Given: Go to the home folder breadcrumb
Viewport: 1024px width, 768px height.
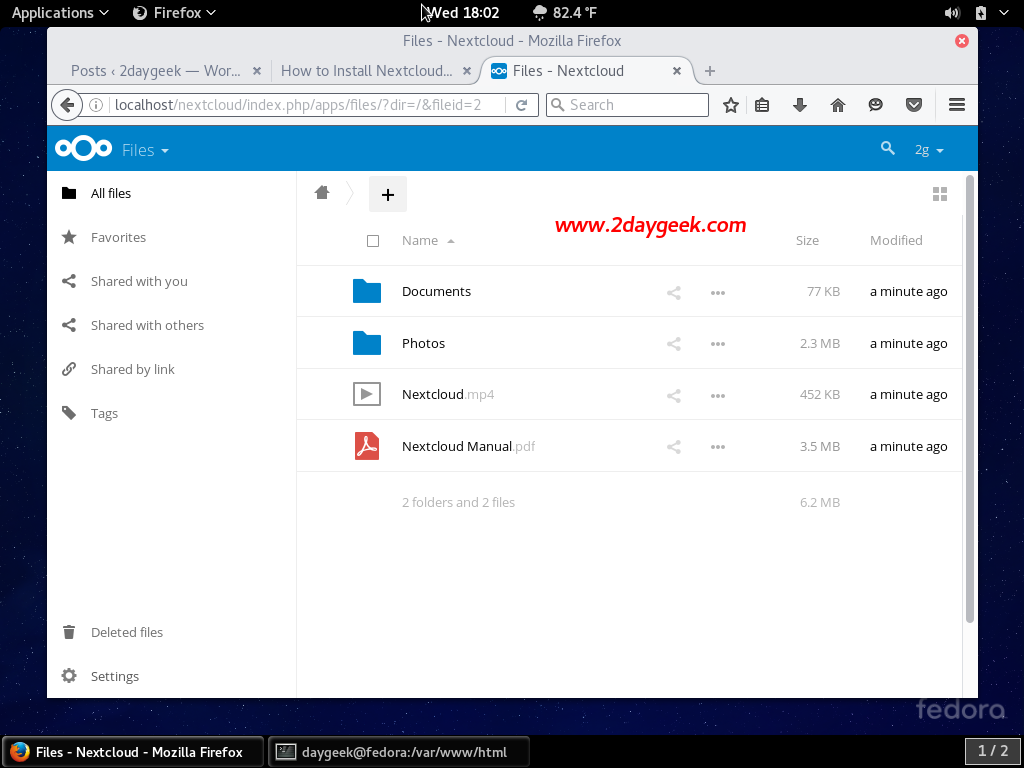Looking at the screenshot, I should click(x=322, y=192).
